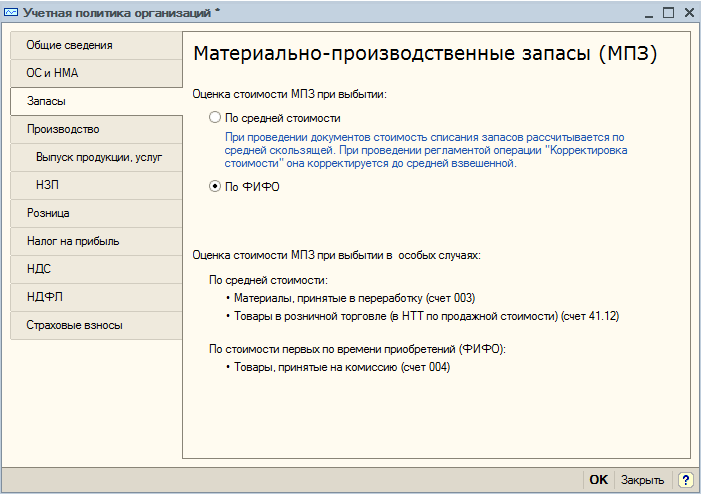Open the НДФЛ tab

tap(96, 297)
